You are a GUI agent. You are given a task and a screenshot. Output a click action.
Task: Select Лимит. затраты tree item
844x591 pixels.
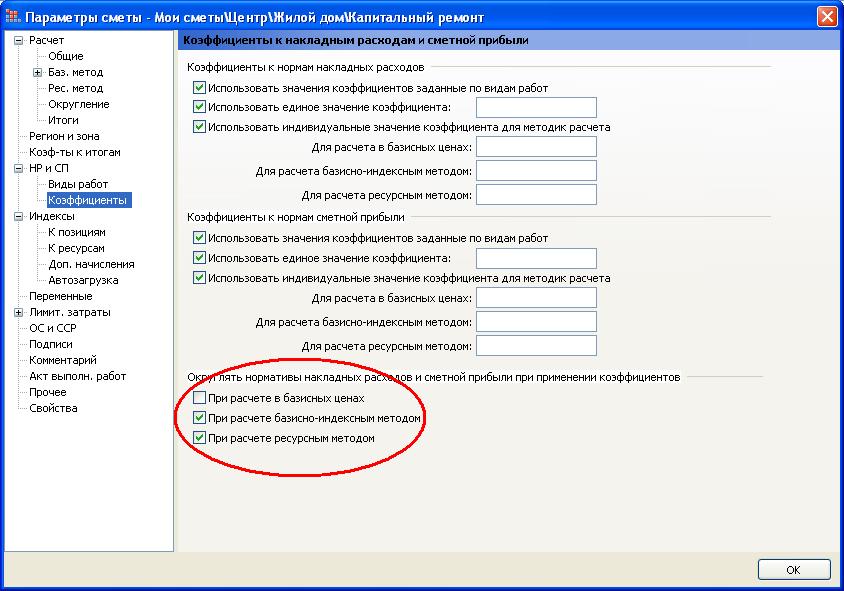click(70, 312)
